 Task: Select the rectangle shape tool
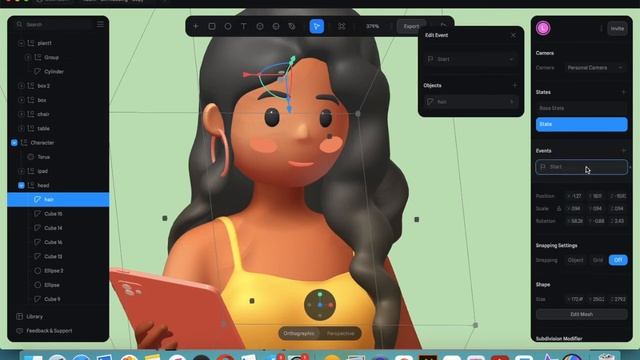click(212, 27)
